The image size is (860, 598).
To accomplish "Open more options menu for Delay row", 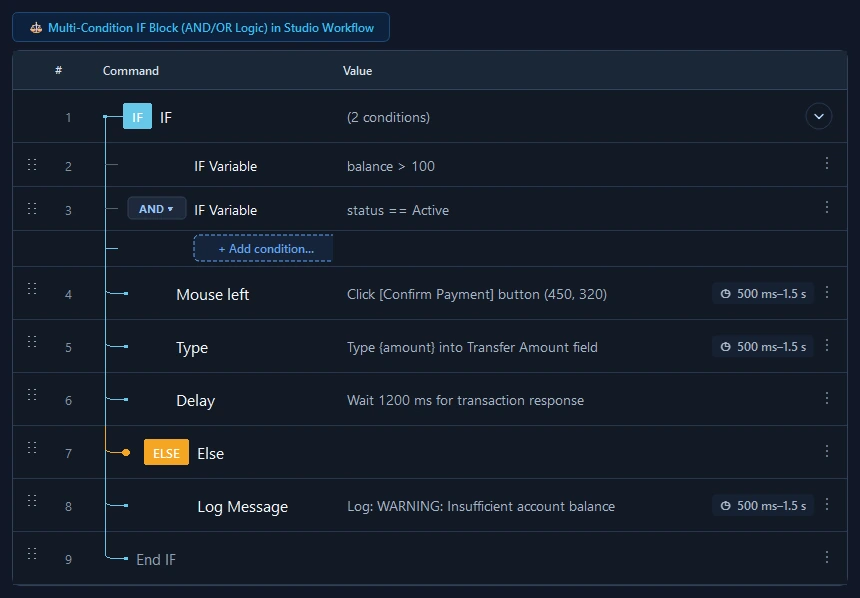I will [827, 398].
